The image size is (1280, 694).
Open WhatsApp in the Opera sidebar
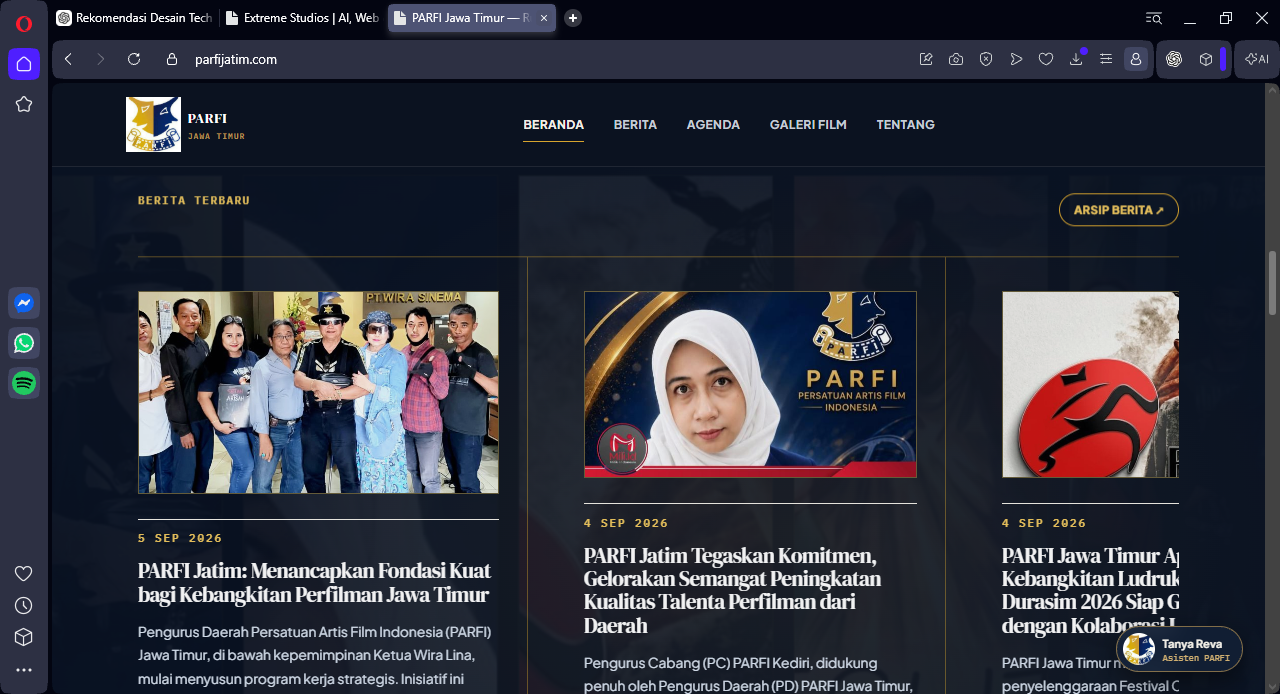point(24,343)
